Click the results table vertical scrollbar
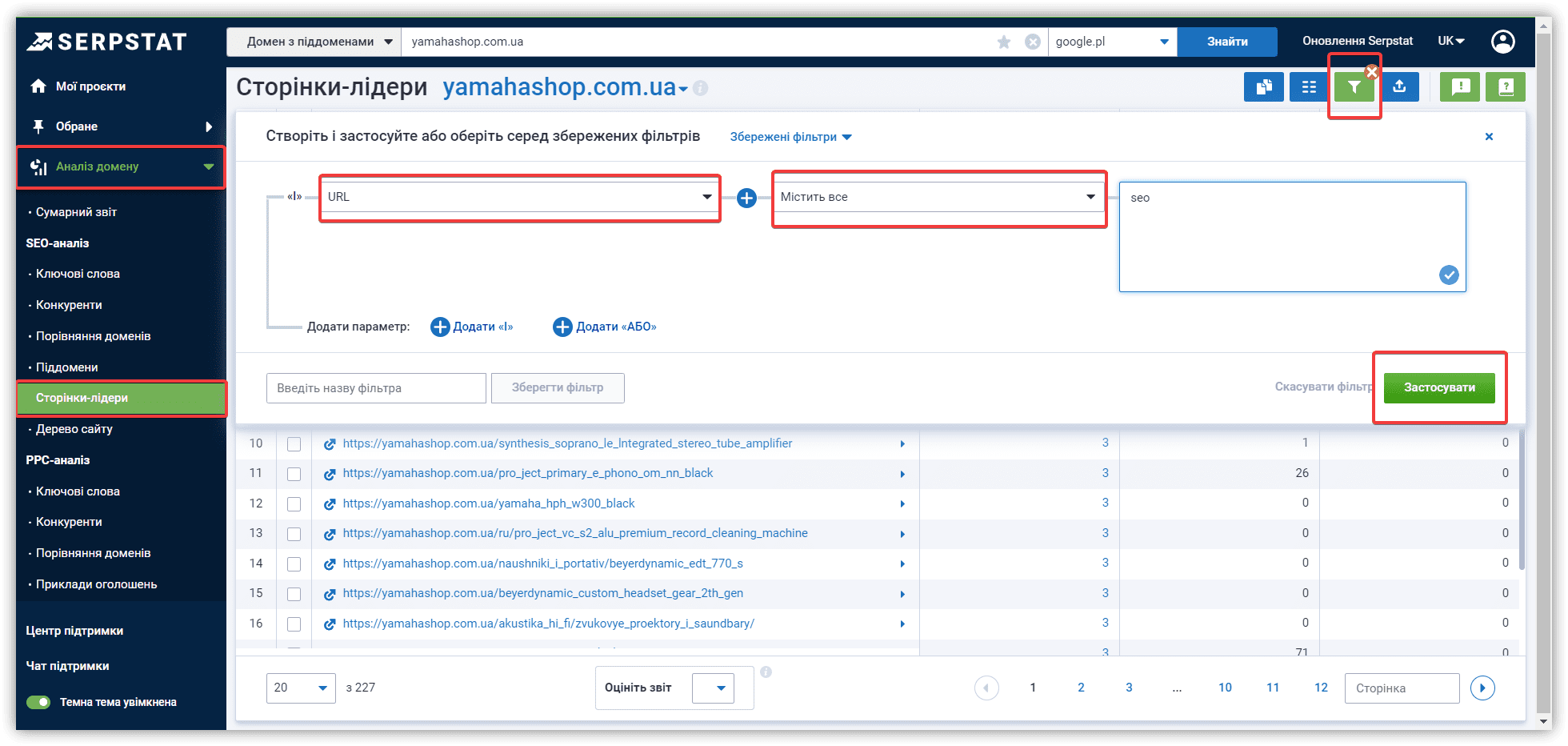 pos(1522,500)
